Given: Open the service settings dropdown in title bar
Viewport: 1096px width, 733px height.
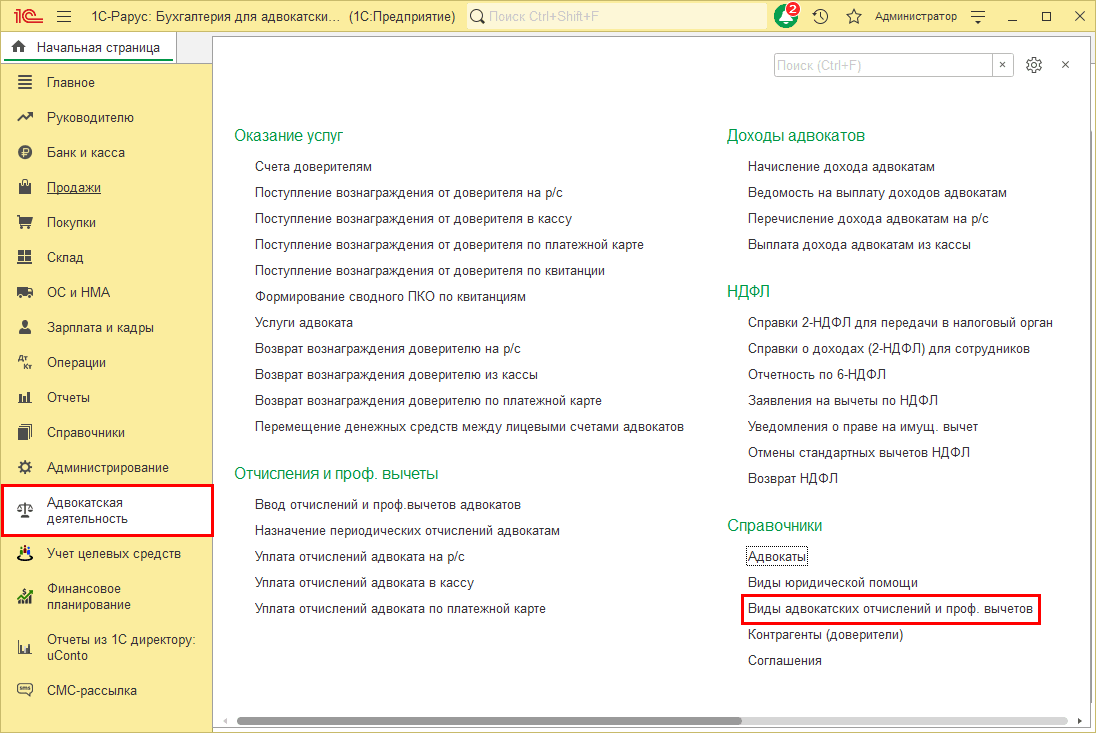Looking at the screenshot, I should click(x=978, y=17).
